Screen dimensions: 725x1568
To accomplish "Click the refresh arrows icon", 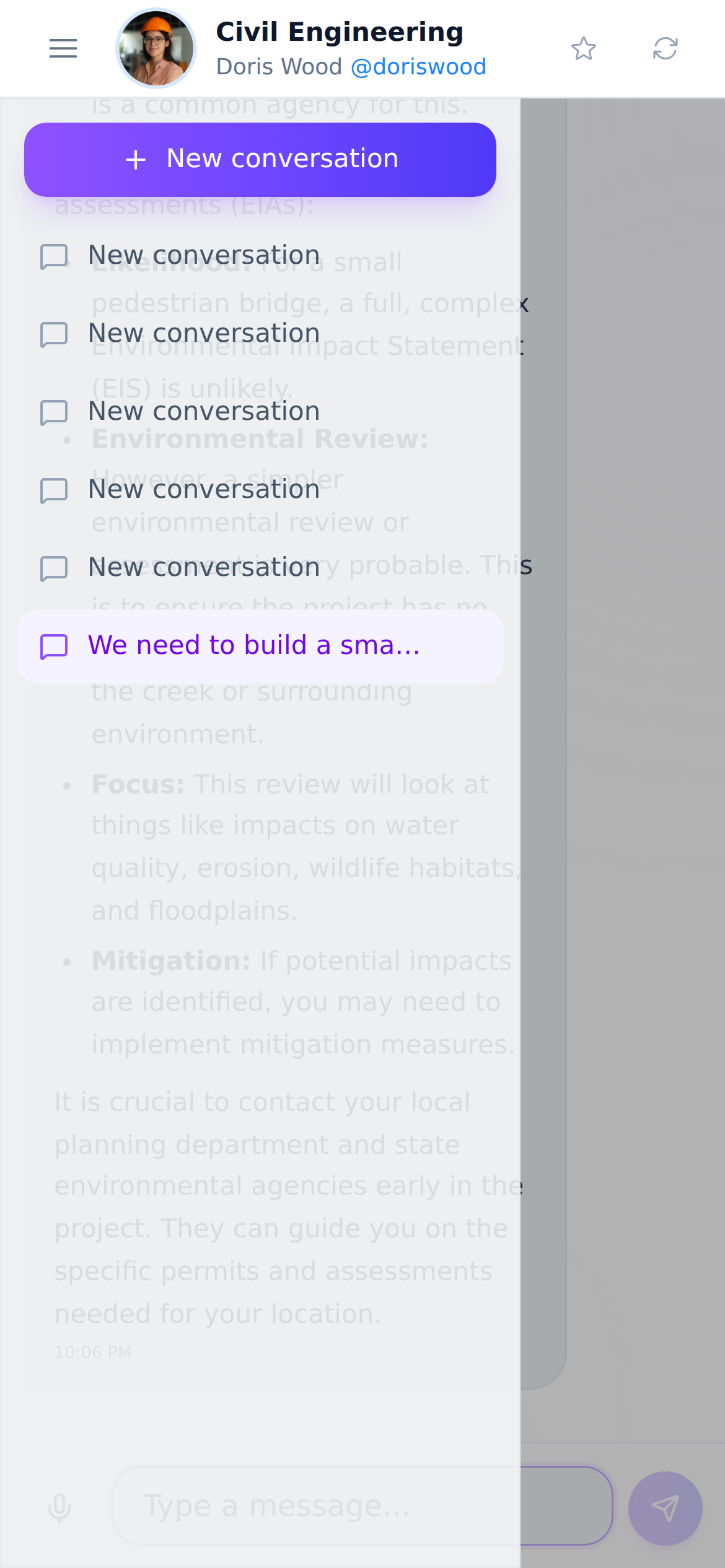I will (666, 48).
